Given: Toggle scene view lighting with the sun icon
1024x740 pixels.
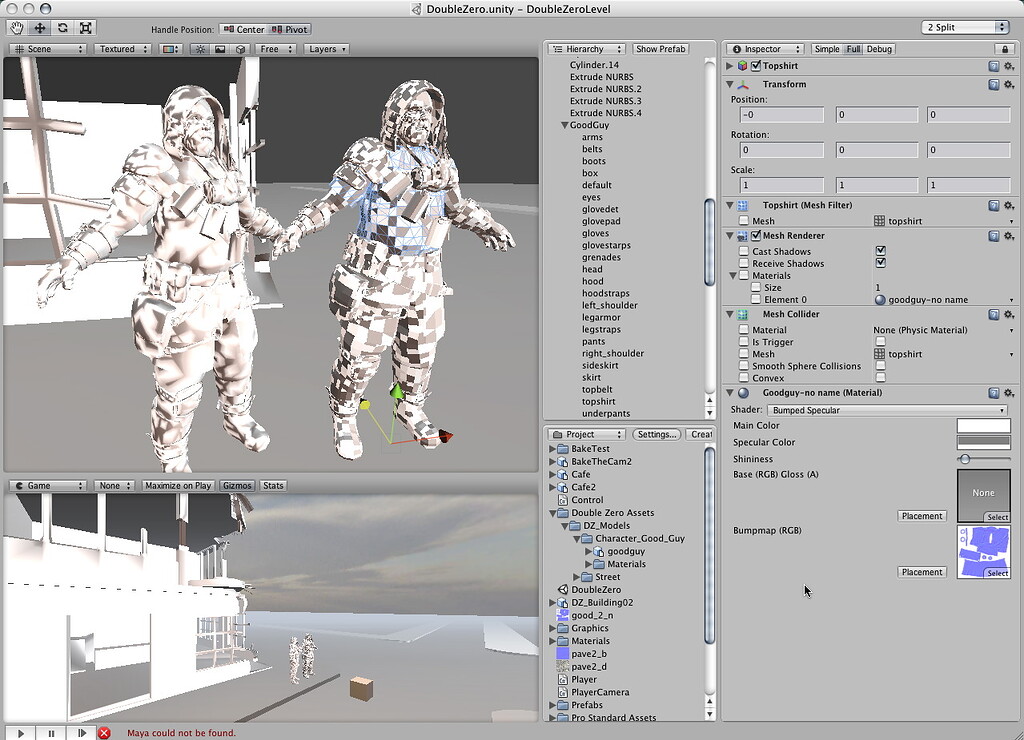Looking at the screenshot, I should (201, 48).
